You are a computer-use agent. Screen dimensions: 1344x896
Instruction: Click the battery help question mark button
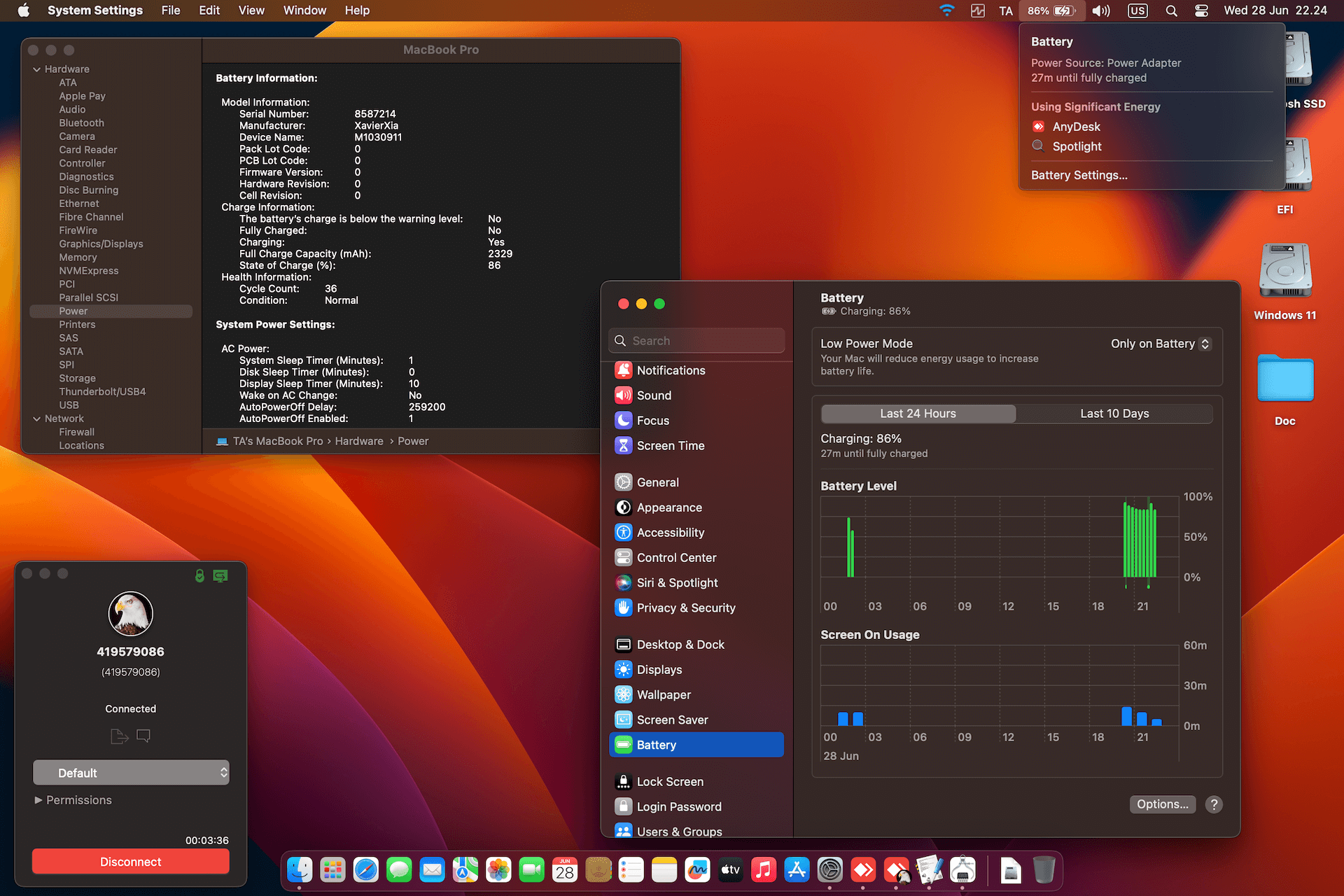tap(1214, 805)
